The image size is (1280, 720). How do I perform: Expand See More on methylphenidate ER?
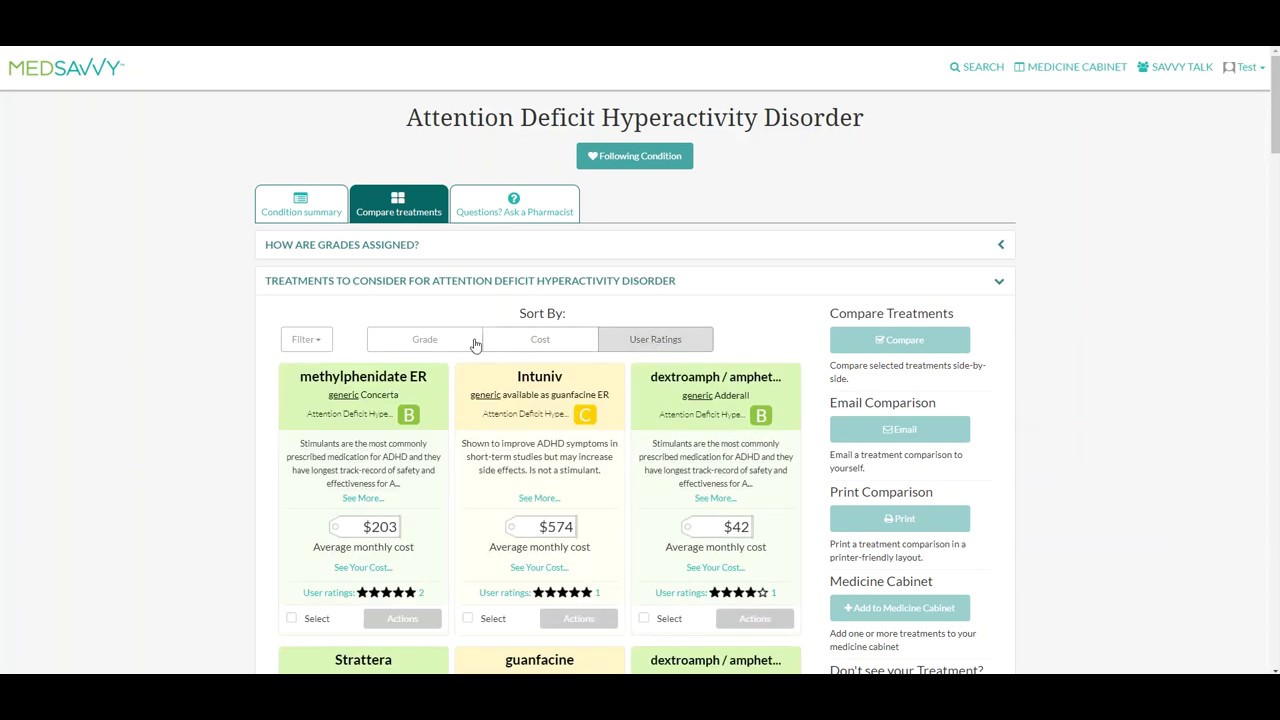[363, 498]
